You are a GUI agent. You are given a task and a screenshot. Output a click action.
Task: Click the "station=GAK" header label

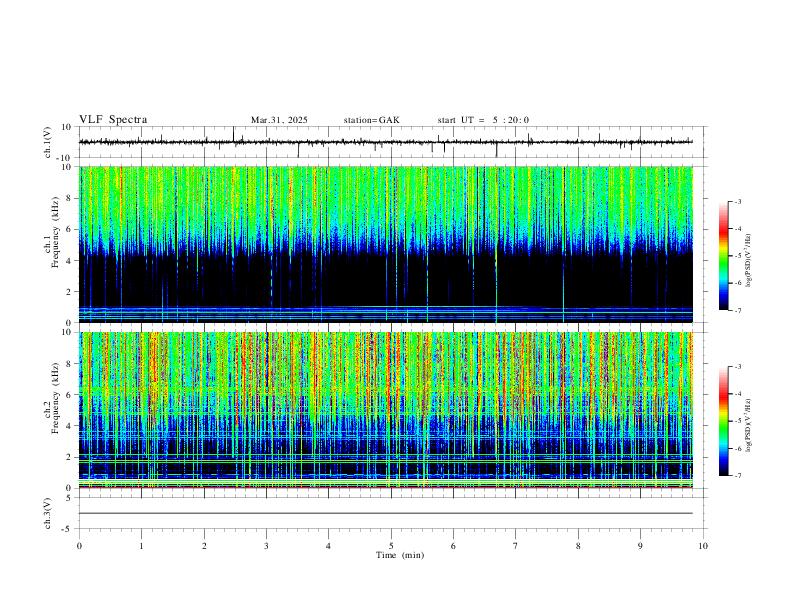(x=371, y=120)
